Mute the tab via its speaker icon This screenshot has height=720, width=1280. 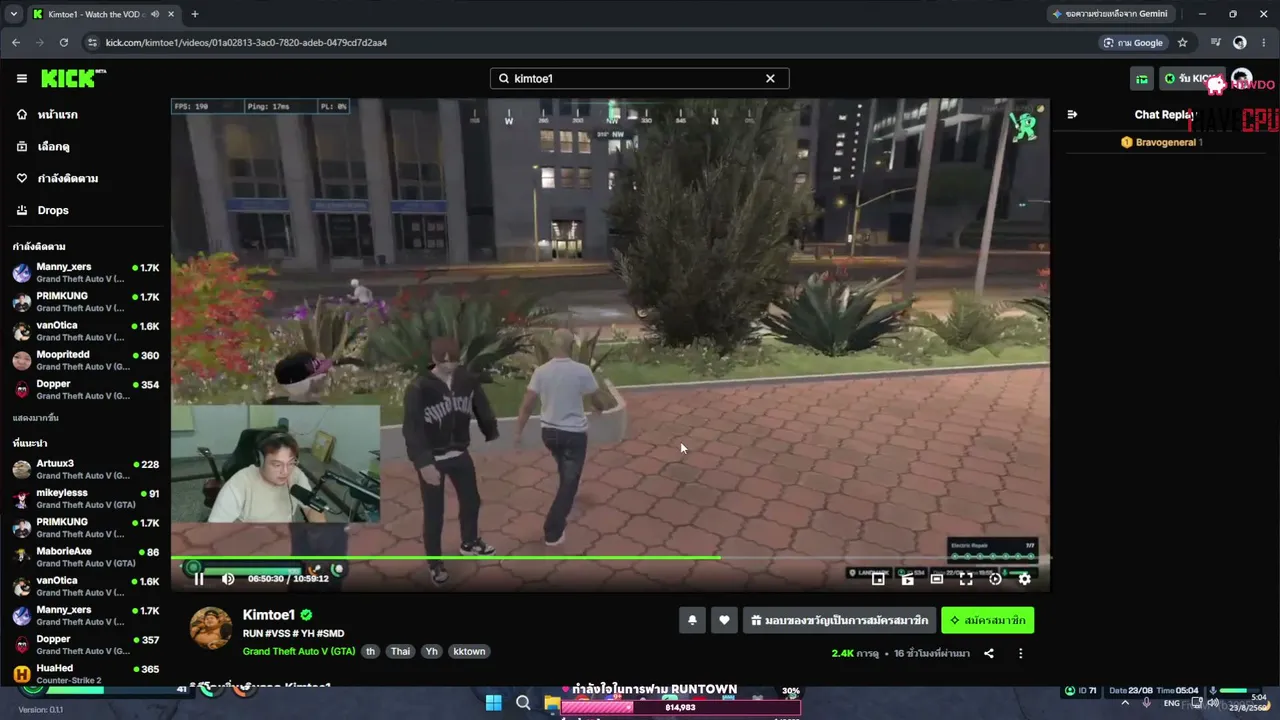[x=154, y=14]
